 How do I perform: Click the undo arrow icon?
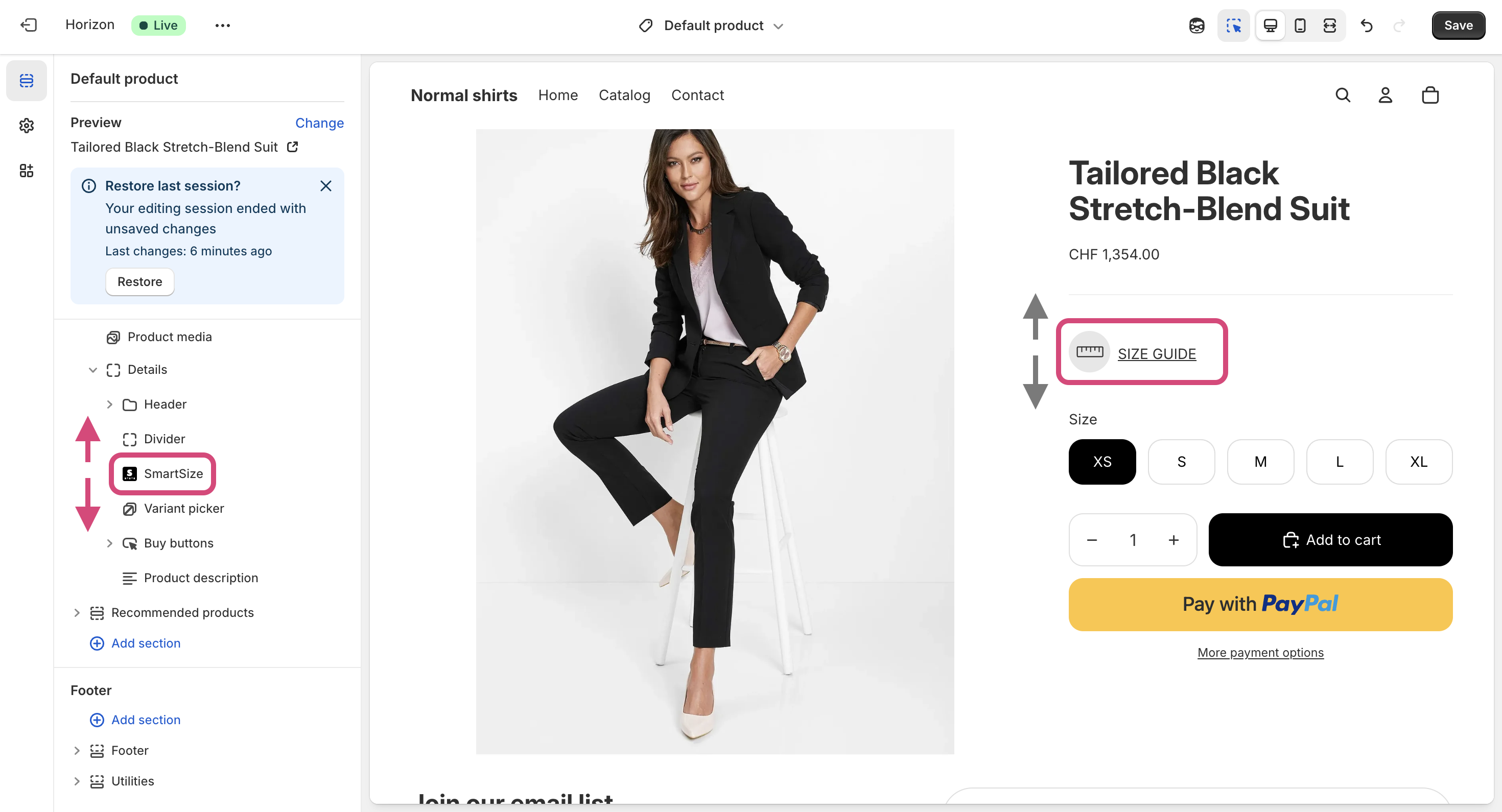tap(1366, 25)
